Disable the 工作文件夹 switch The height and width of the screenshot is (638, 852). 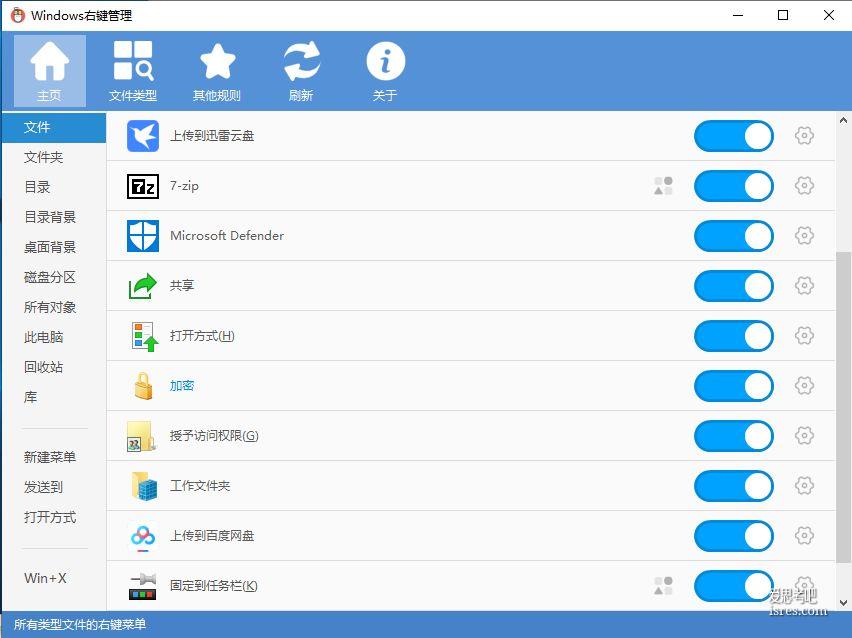tap(734, 486)
